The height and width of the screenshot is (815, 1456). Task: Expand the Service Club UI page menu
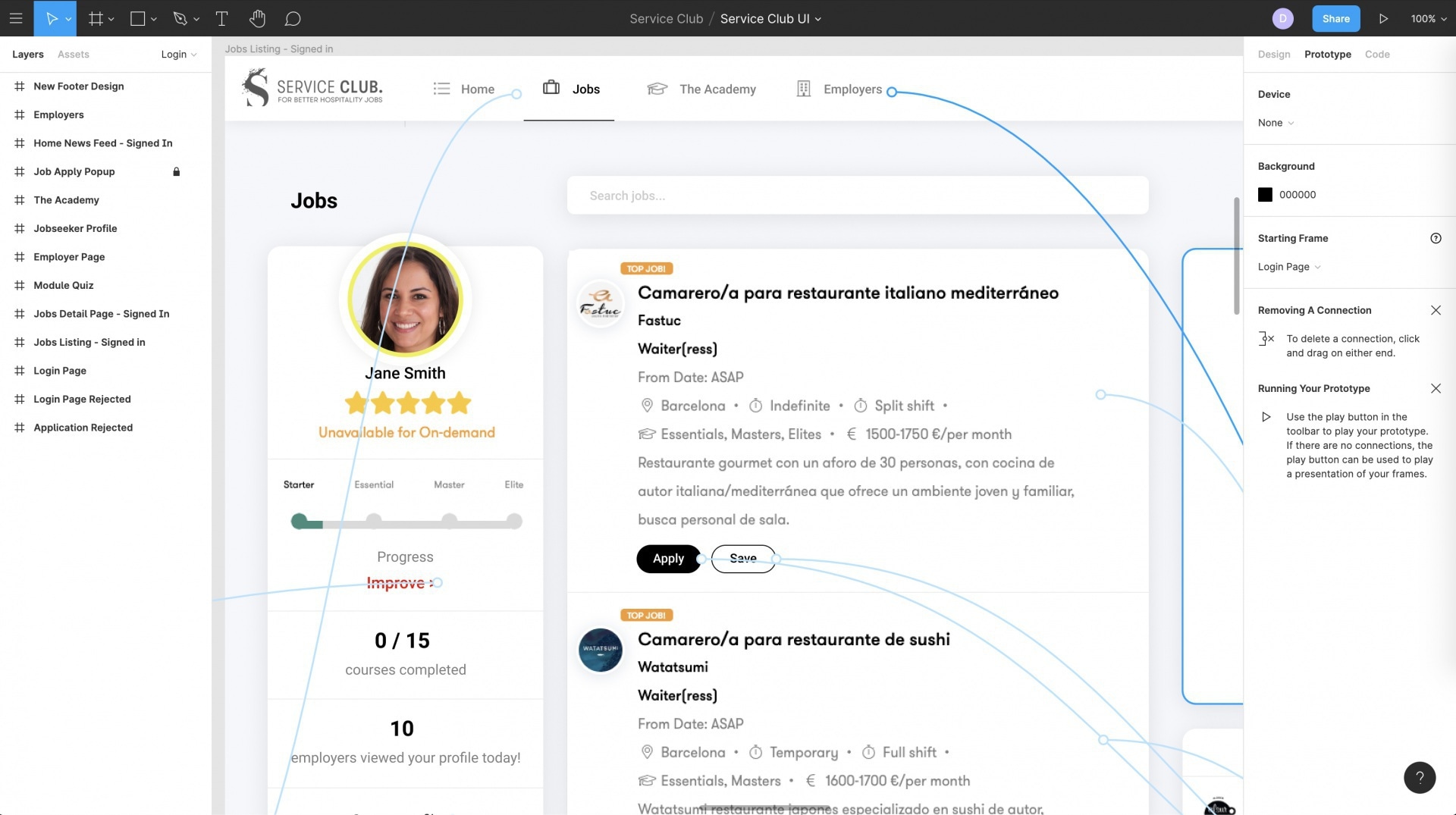click(x=817, y=18)
